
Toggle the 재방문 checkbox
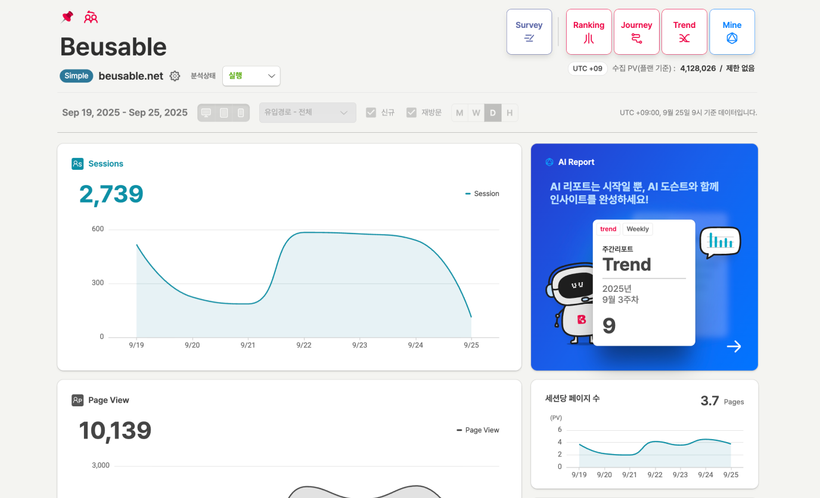(x=411, y=113)
